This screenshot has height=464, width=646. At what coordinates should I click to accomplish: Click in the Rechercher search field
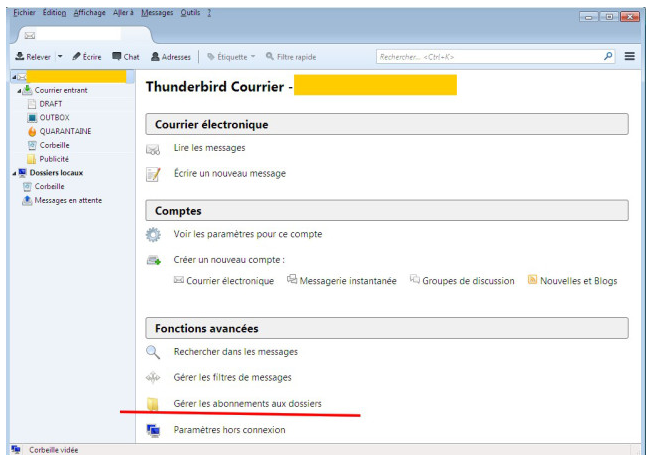coord(488,57)
